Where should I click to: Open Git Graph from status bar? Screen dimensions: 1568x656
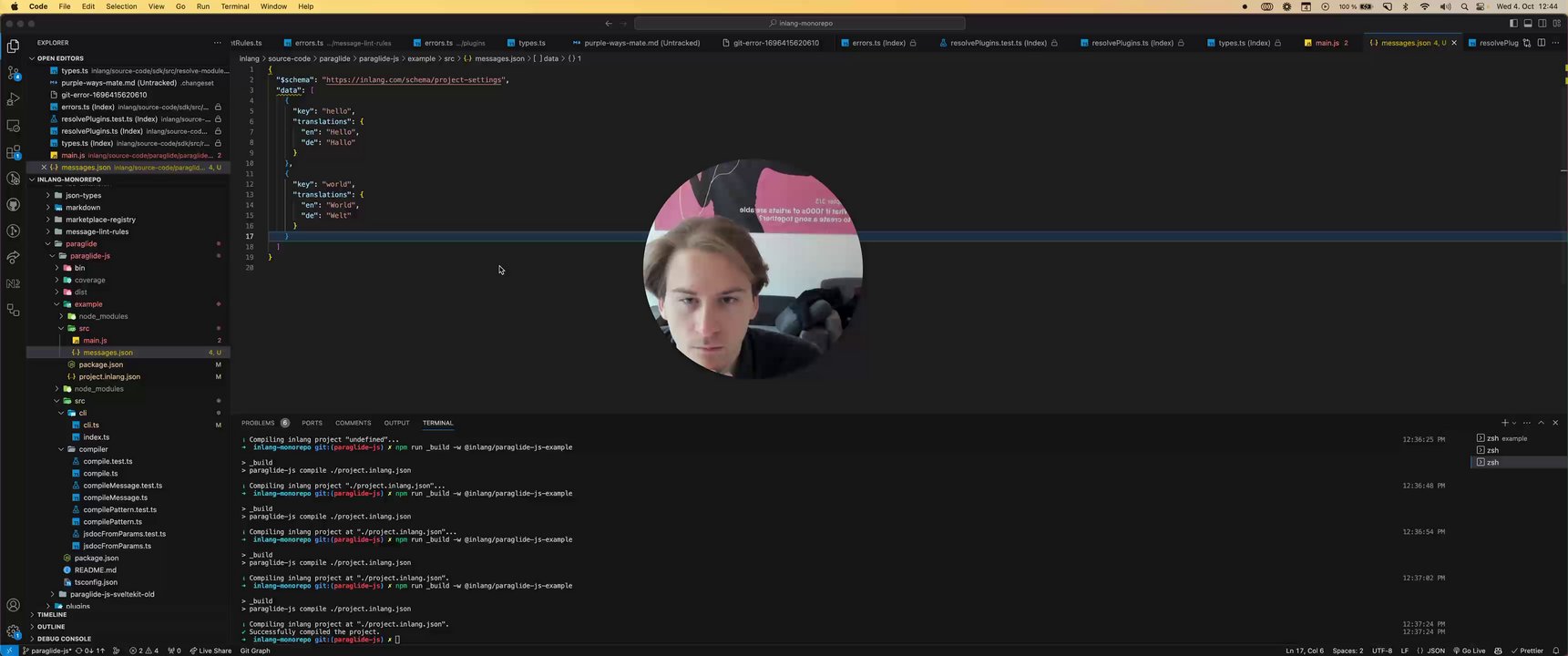tap(255, 651)
